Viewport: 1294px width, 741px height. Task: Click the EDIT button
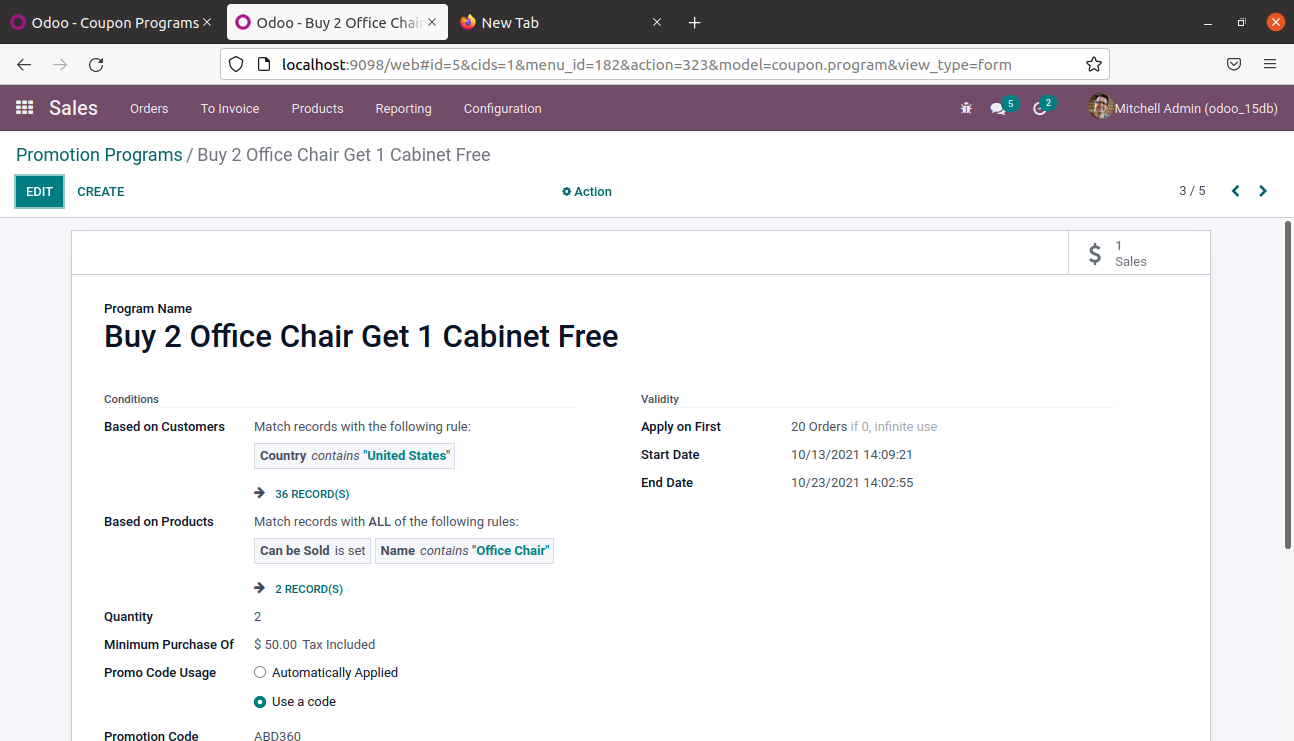39,192
